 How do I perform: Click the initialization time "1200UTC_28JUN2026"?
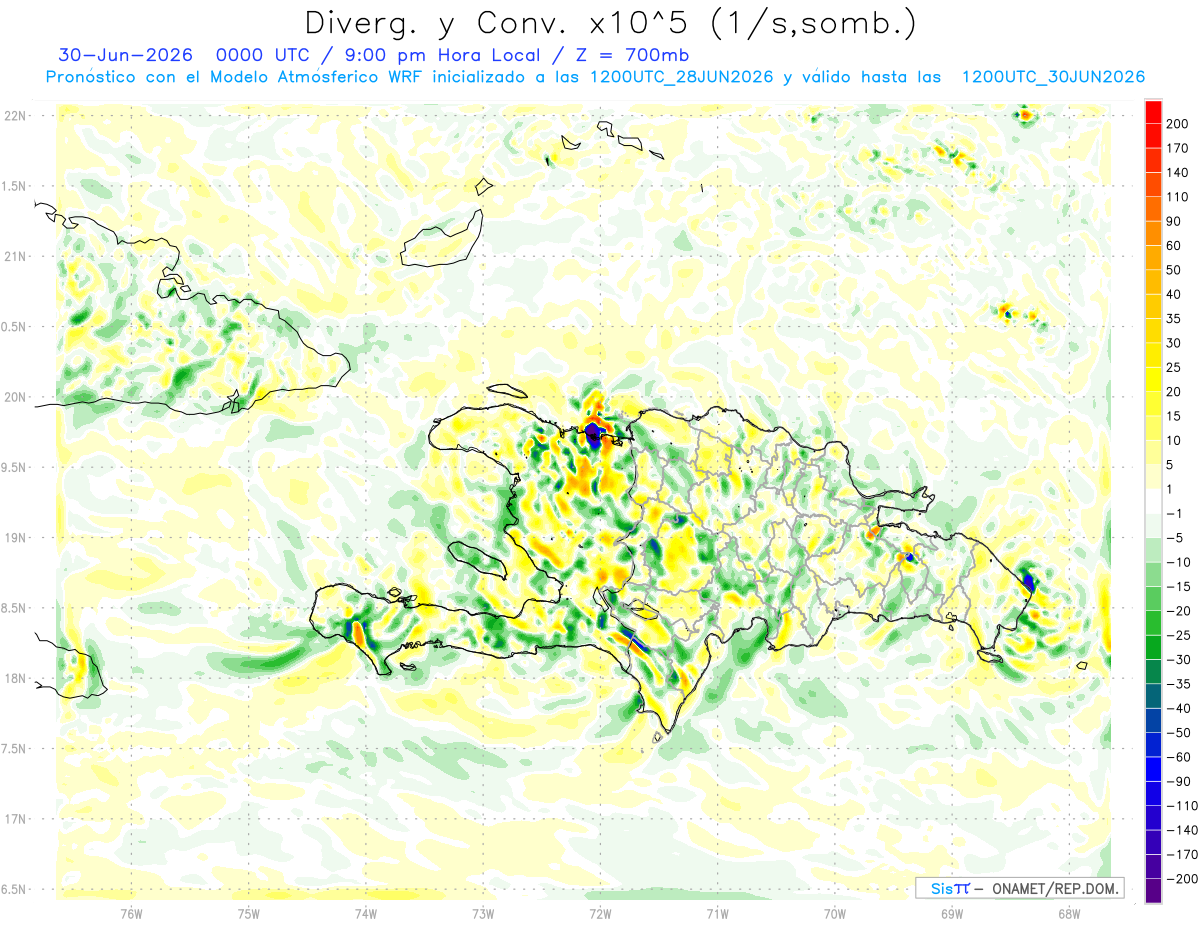pyautogui.click(x=682, y=77)
